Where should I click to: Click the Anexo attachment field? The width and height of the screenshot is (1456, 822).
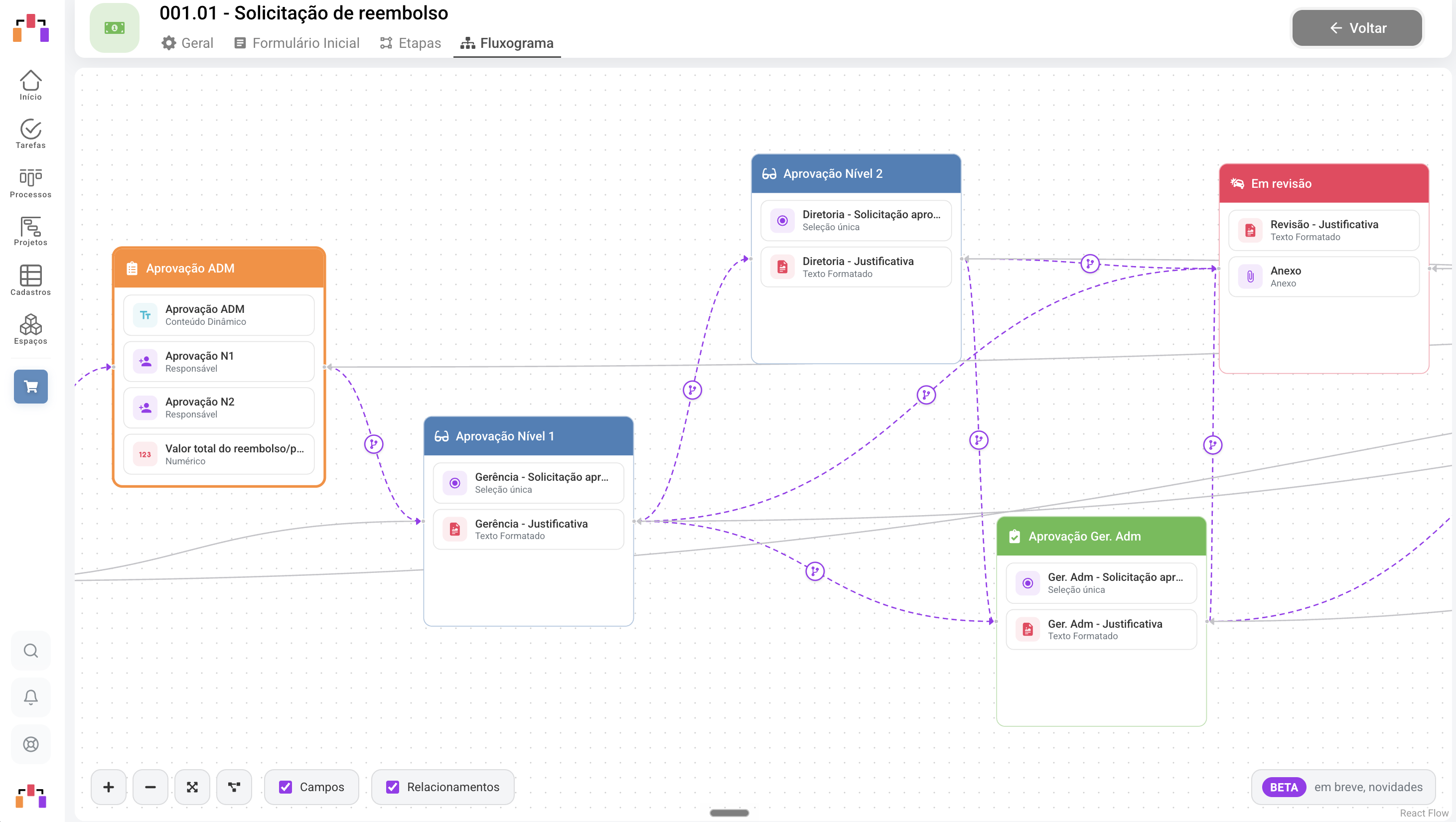point(1324,276)
